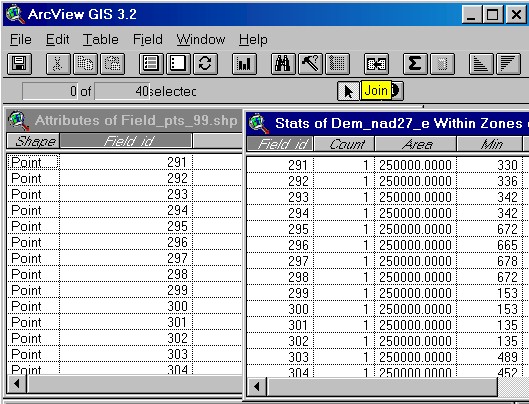The width and height of the screenshot is (529, 404).
Task: Click the Stats of Dem_nad27_e title bar
Action: click(387, 123)
